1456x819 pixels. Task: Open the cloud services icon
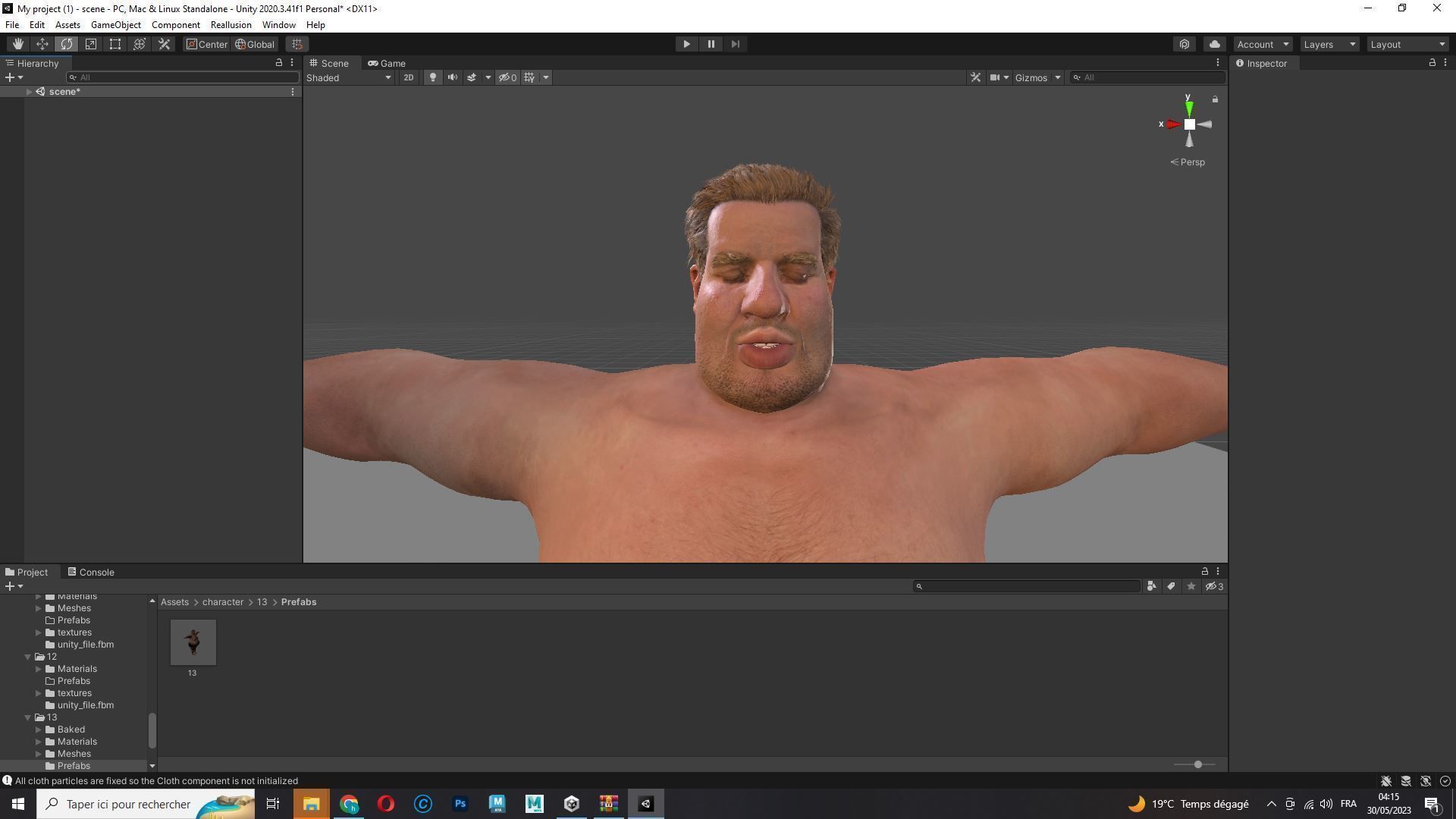click(x=1214, y=44)
